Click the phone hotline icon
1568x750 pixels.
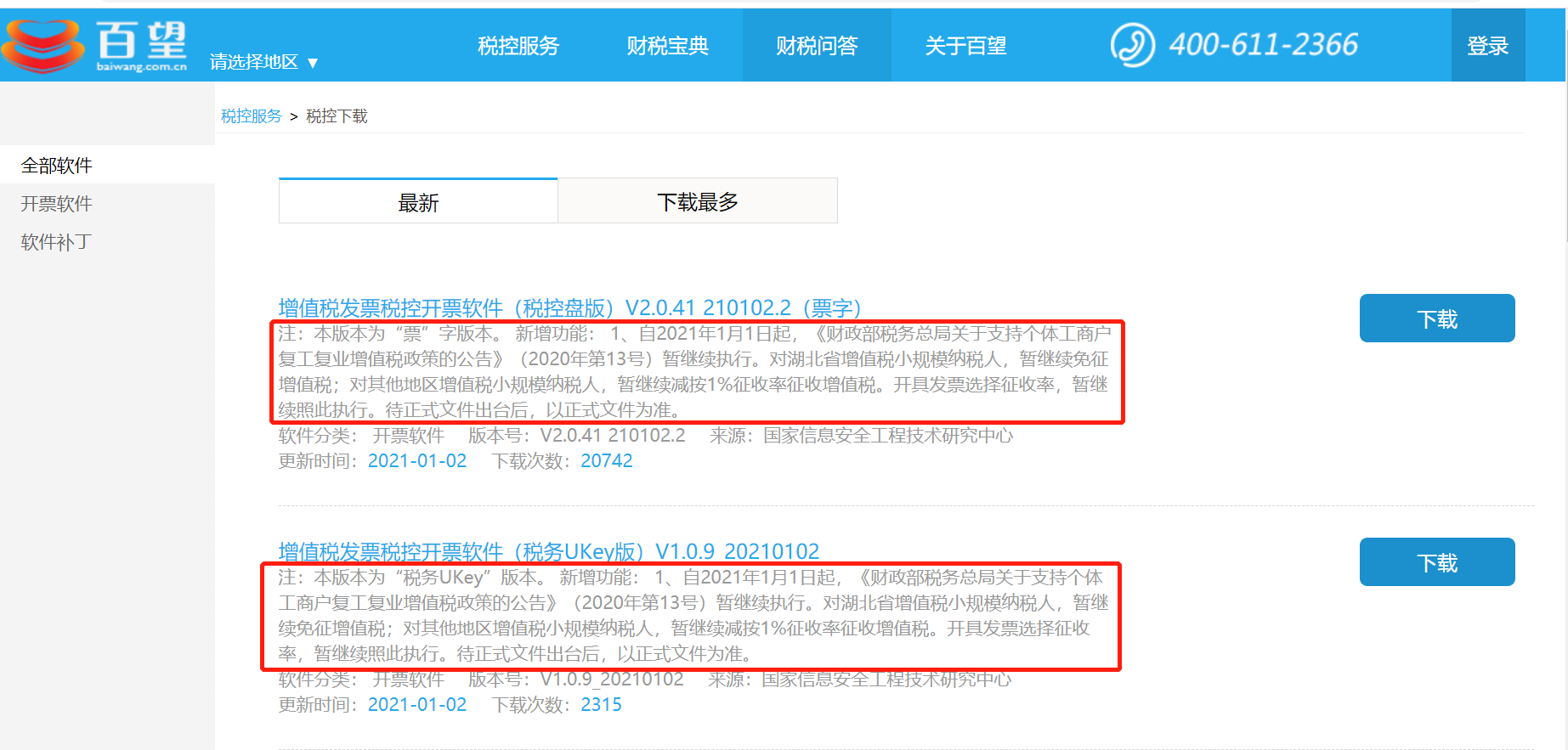click(1132, 45)
